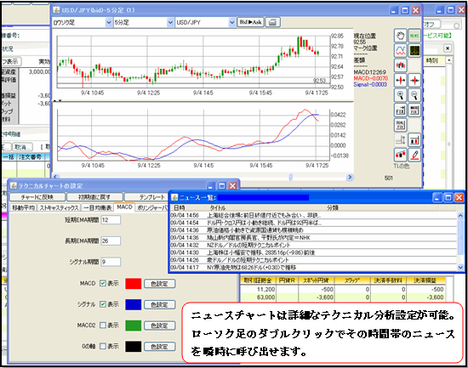The height and width of the screenshot is (368, 468).
Task: Select the hand pan tool icon
Action: tap(400, 35)
